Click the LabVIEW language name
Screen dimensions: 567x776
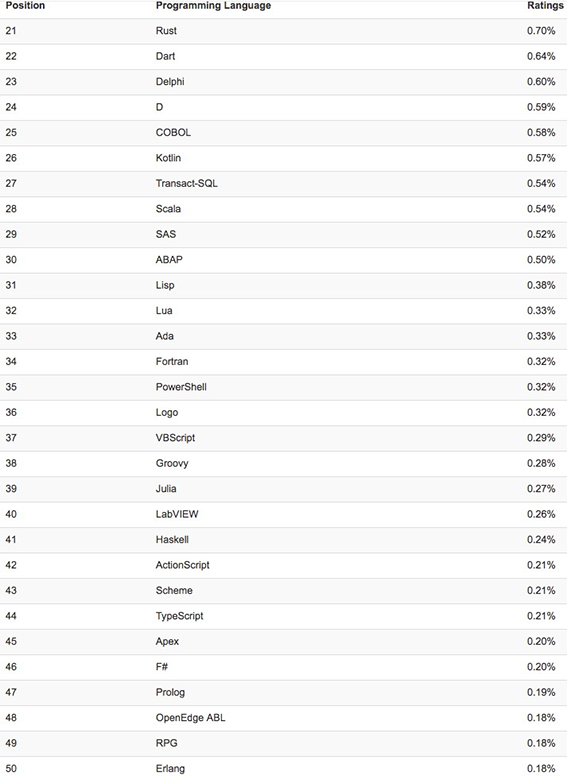177,514
